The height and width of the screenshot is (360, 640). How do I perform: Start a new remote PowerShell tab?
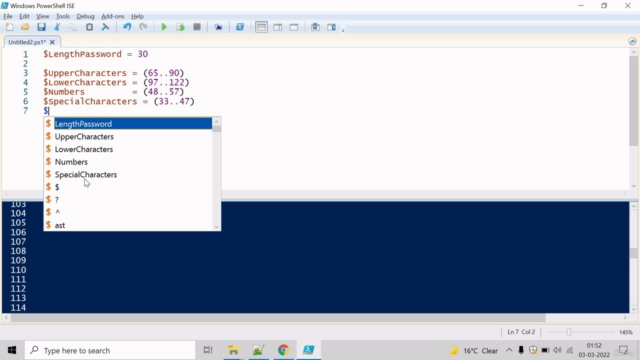pos(218,27)
